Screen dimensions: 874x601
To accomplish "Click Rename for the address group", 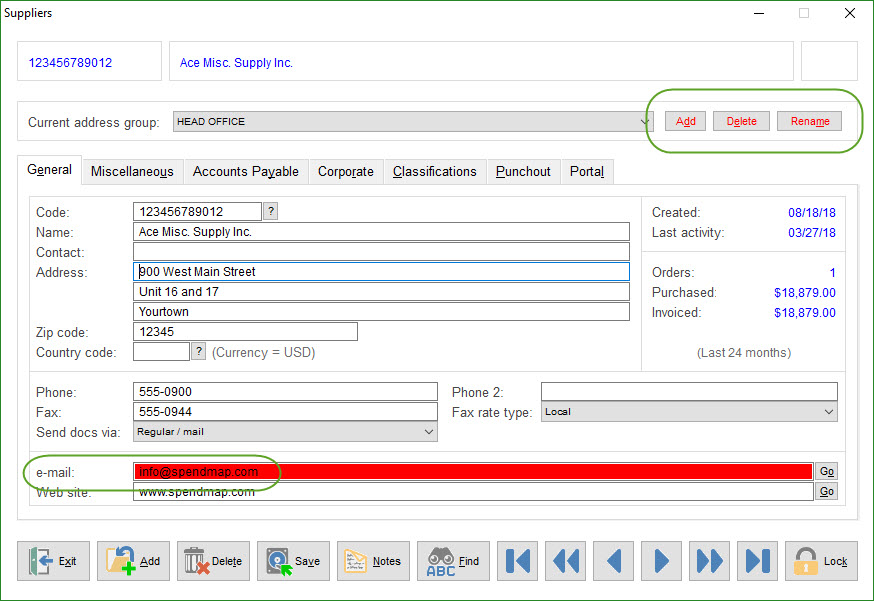I will pyautogui.click(x=809, y=121).
